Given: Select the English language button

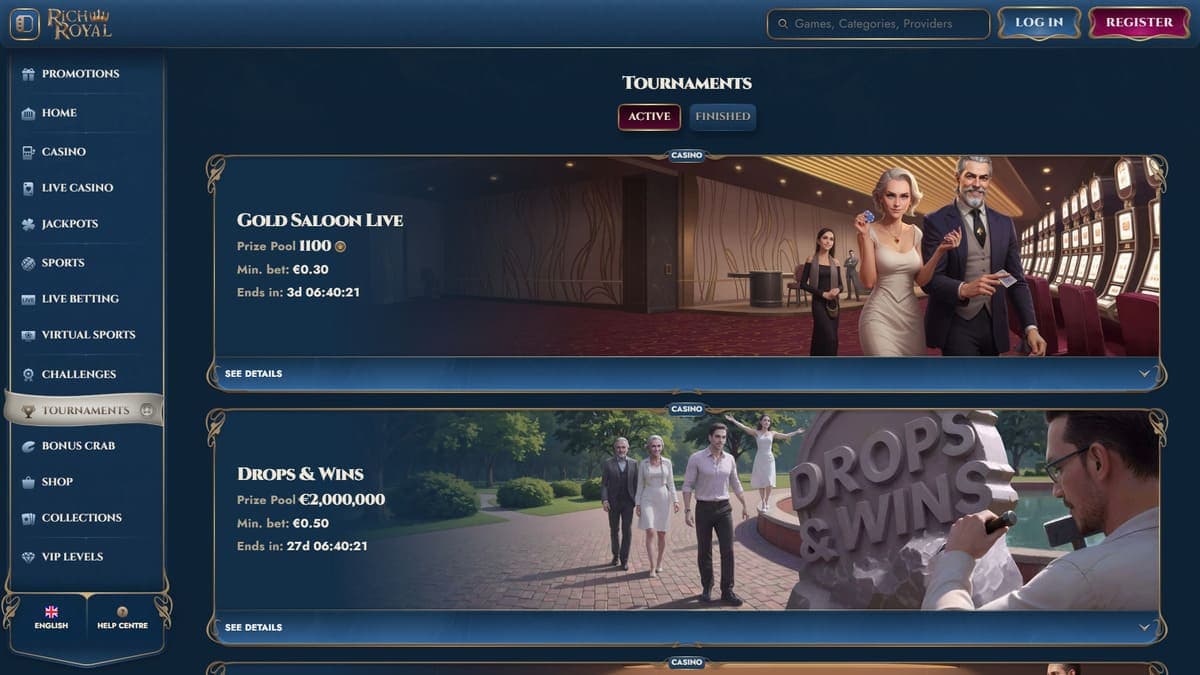Looking at the screenshot, I should tap(51, 618).
